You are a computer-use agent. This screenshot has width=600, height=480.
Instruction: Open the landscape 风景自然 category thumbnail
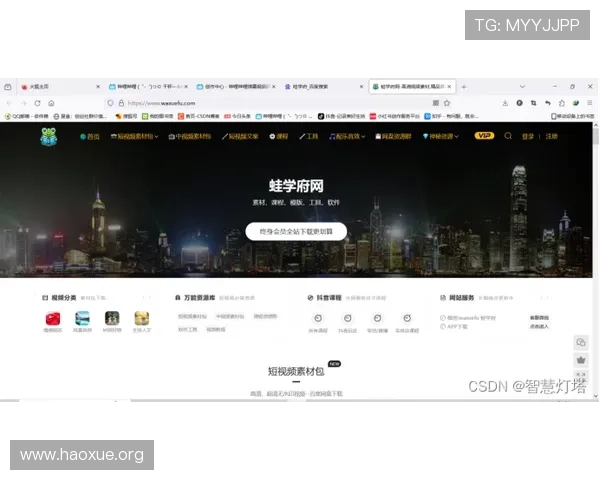coord(82,318)
